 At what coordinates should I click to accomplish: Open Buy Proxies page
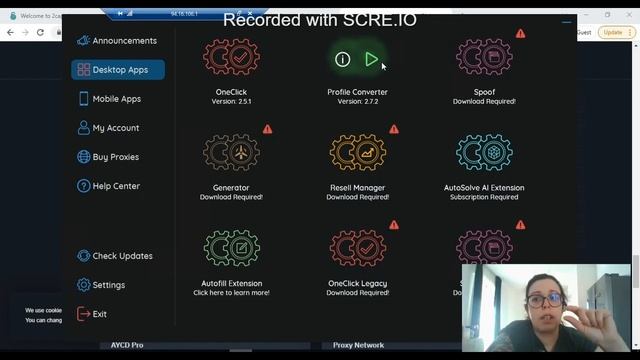coord(108,157)
